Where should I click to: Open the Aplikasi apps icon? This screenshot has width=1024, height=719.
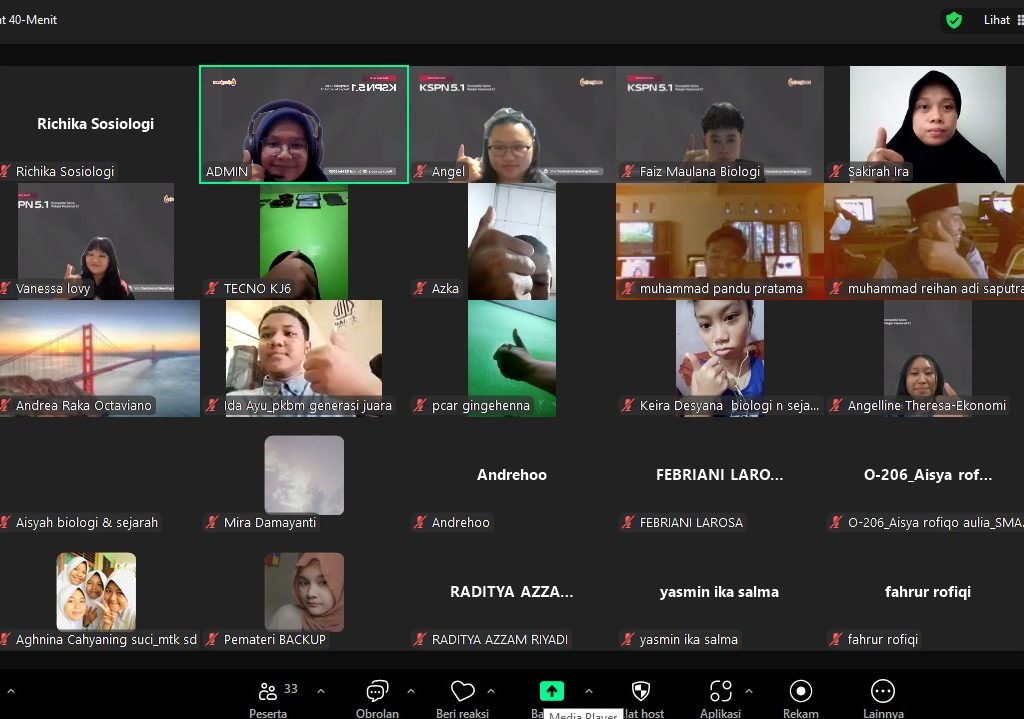point(720,692)
